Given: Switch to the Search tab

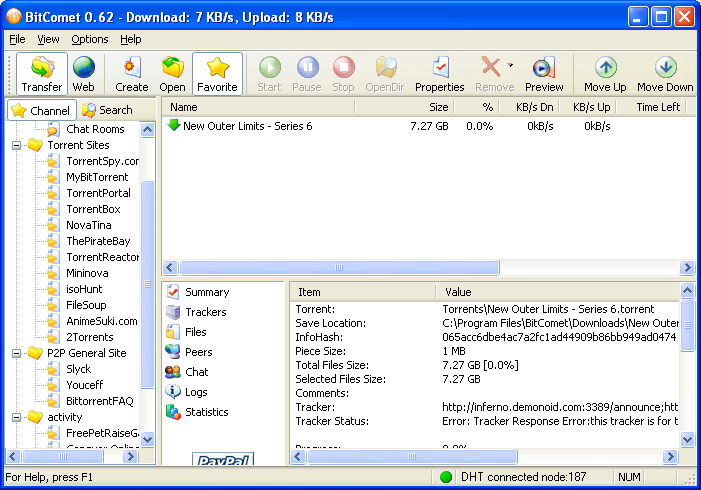Looking at the screenshot, I should 107,110.
